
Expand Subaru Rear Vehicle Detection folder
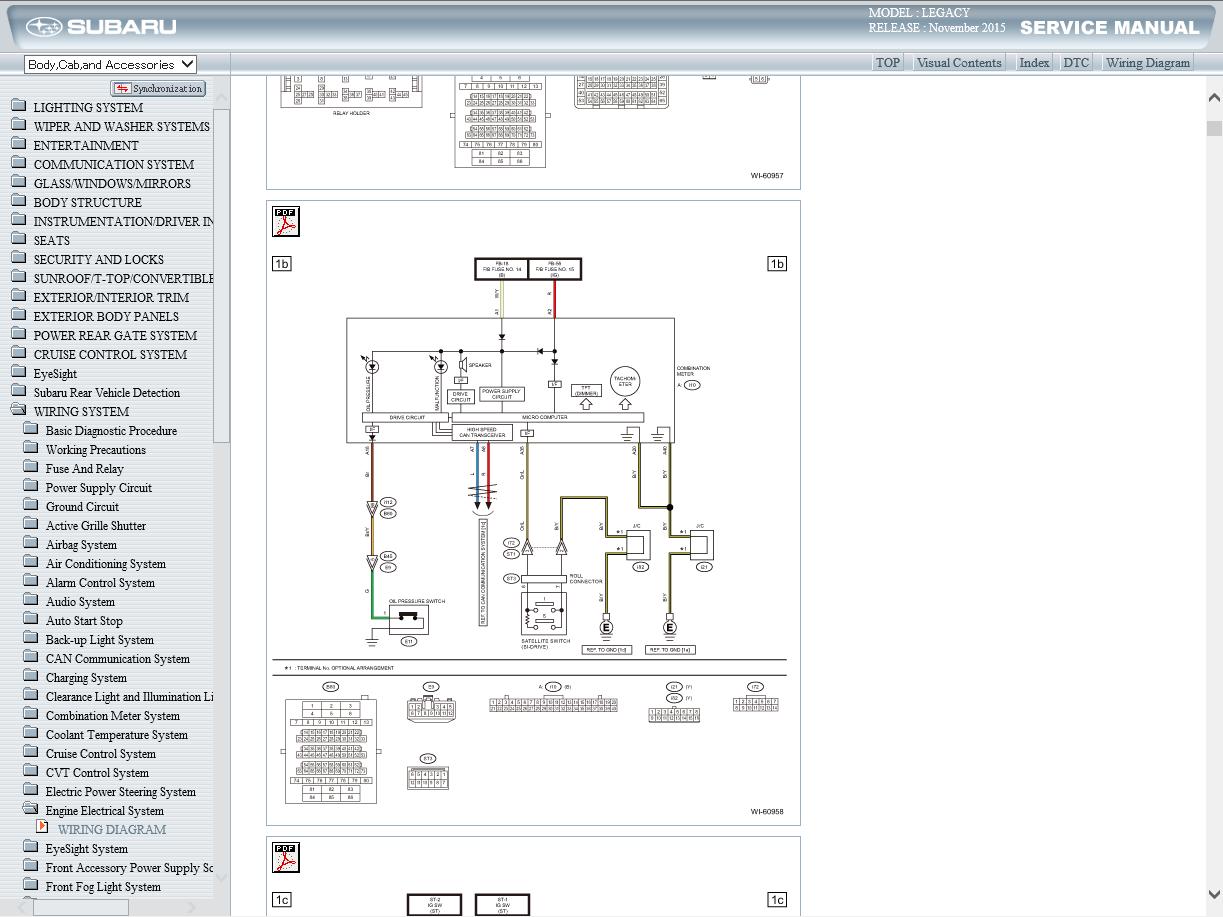tap(19, 391)
